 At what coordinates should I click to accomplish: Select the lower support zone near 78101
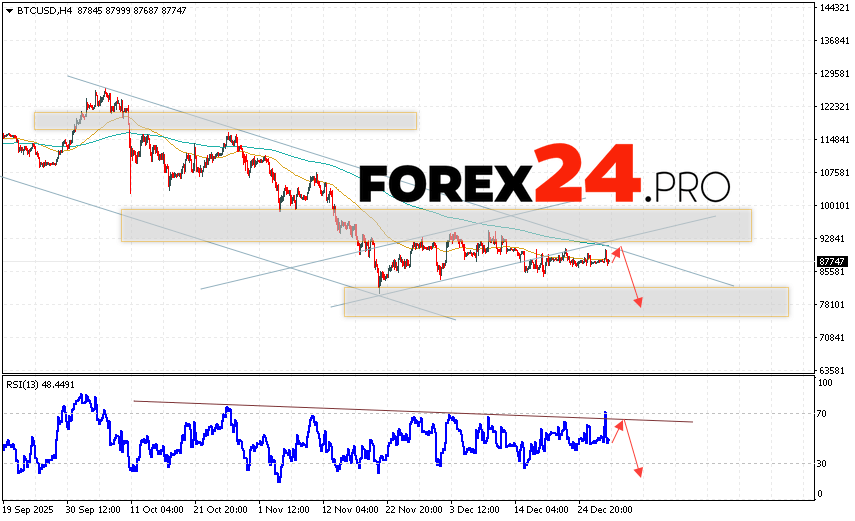click(x=565, y=302)
